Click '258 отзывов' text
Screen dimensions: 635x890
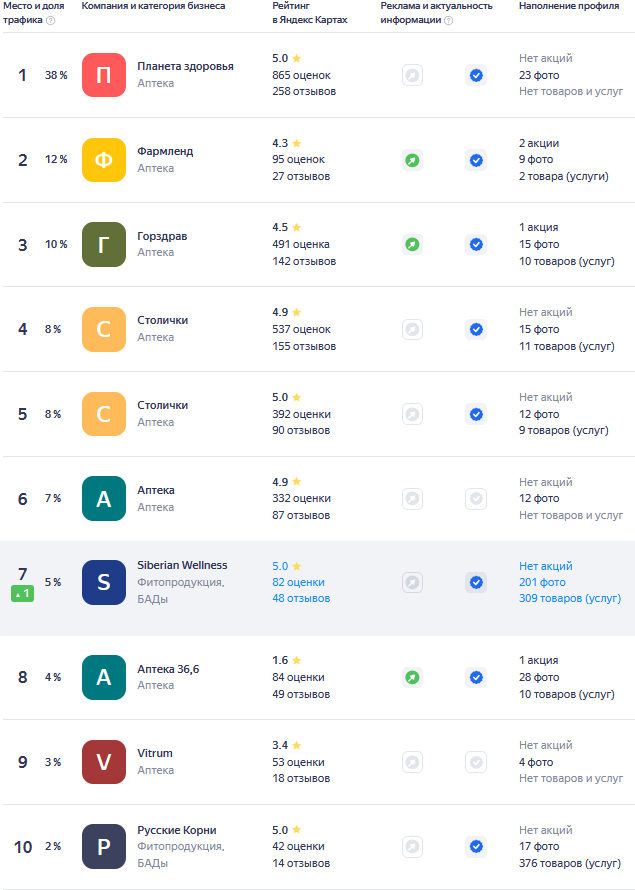pyautogui.click(x=304, y=91)
